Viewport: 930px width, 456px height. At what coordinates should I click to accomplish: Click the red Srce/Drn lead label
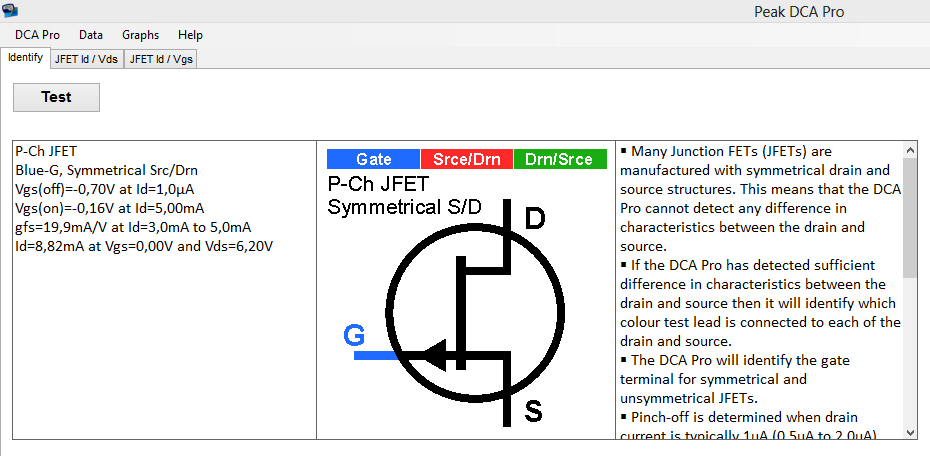point(467,159)
